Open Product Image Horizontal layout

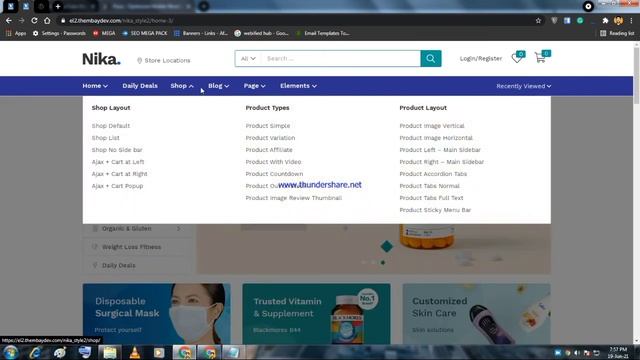point(436,138)
